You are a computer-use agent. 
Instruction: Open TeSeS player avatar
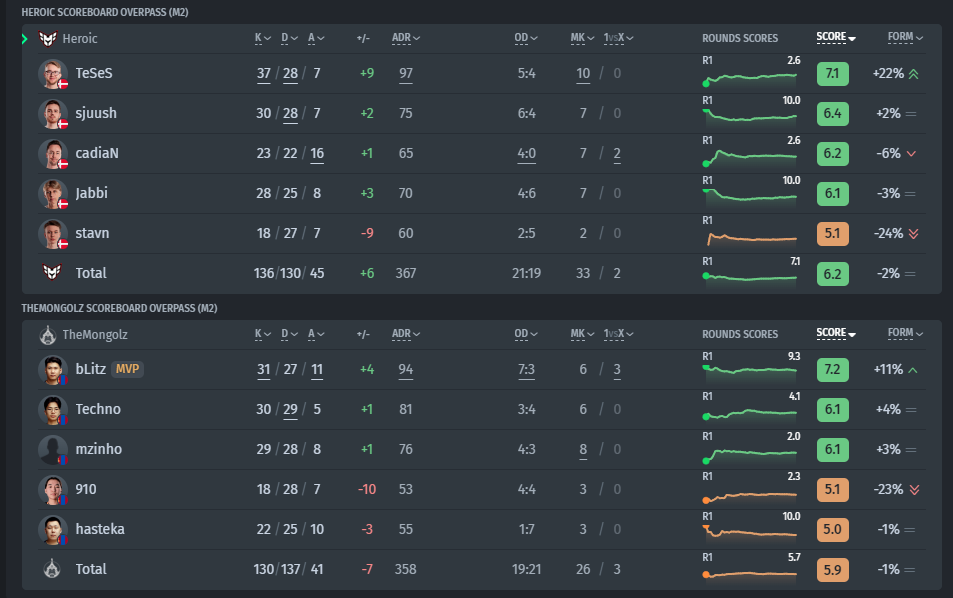[x=53, y=74]
